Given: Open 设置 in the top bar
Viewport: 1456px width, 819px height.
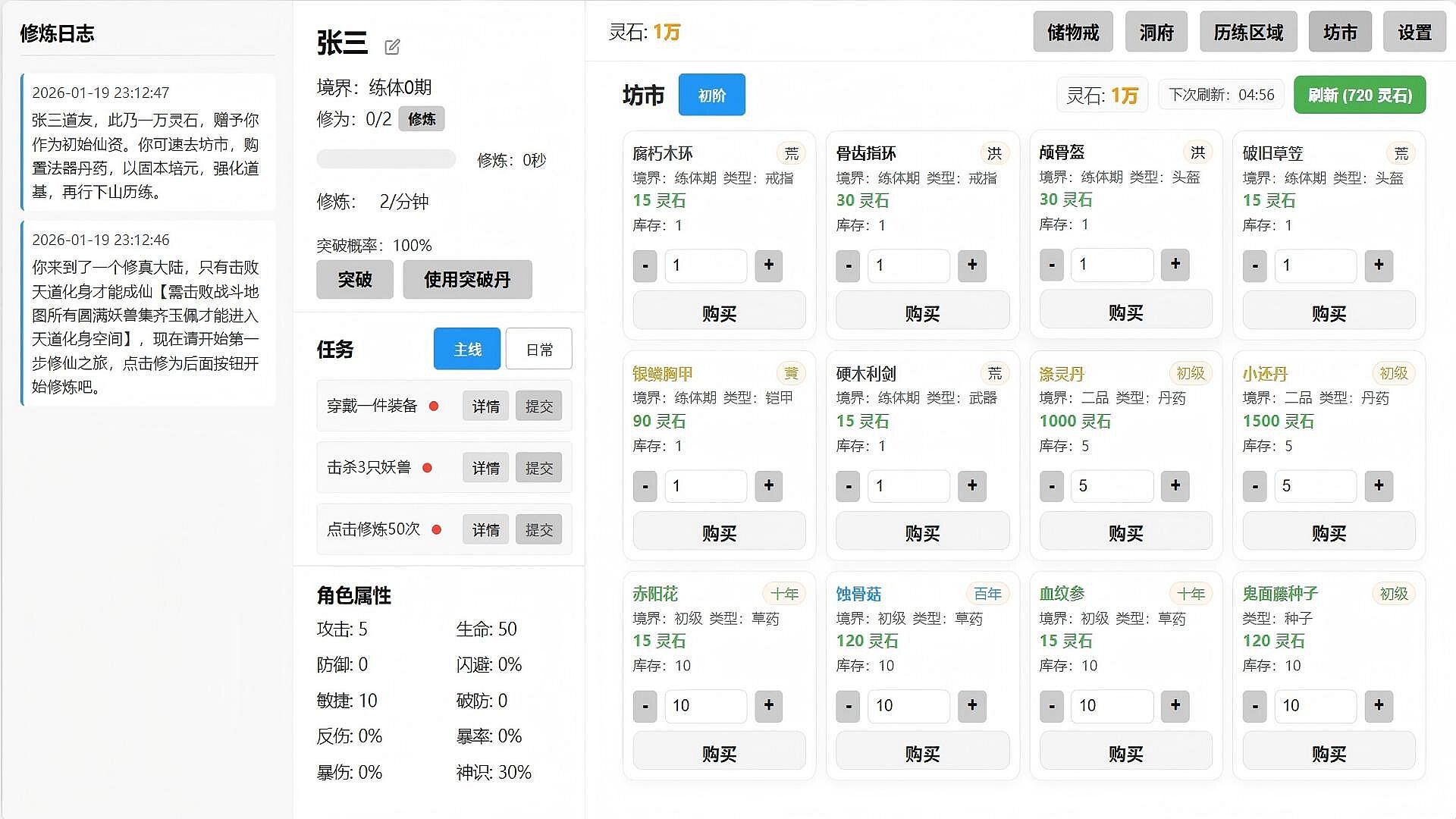Looking at the screenshot, I should (1414, 33).
